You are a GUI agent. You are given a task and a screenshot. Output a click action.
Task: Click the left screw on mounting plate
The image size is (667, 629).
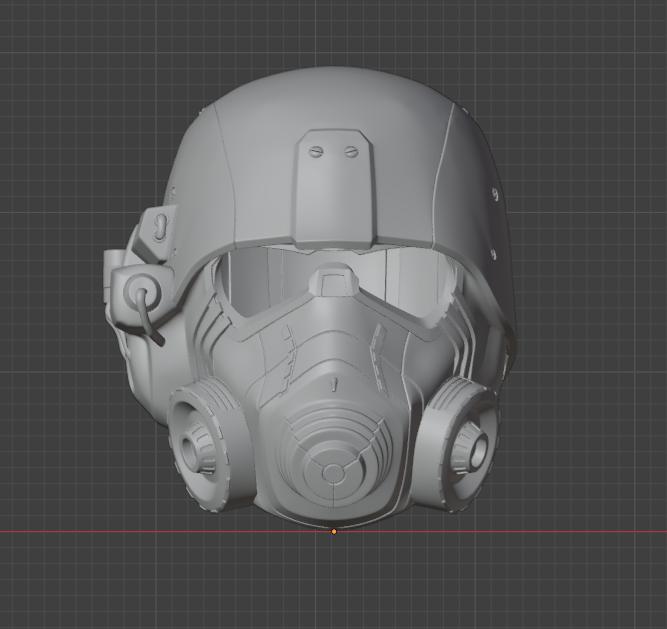tap(317, 152)
